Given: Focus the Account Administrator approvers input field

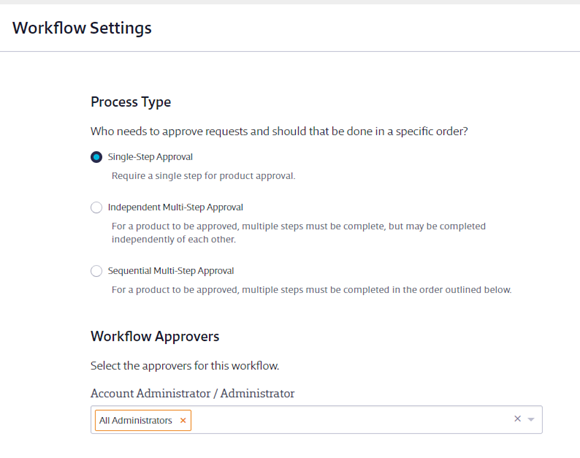Looking at the screenshot, I should pyautogui.click(x=317, y=420).
